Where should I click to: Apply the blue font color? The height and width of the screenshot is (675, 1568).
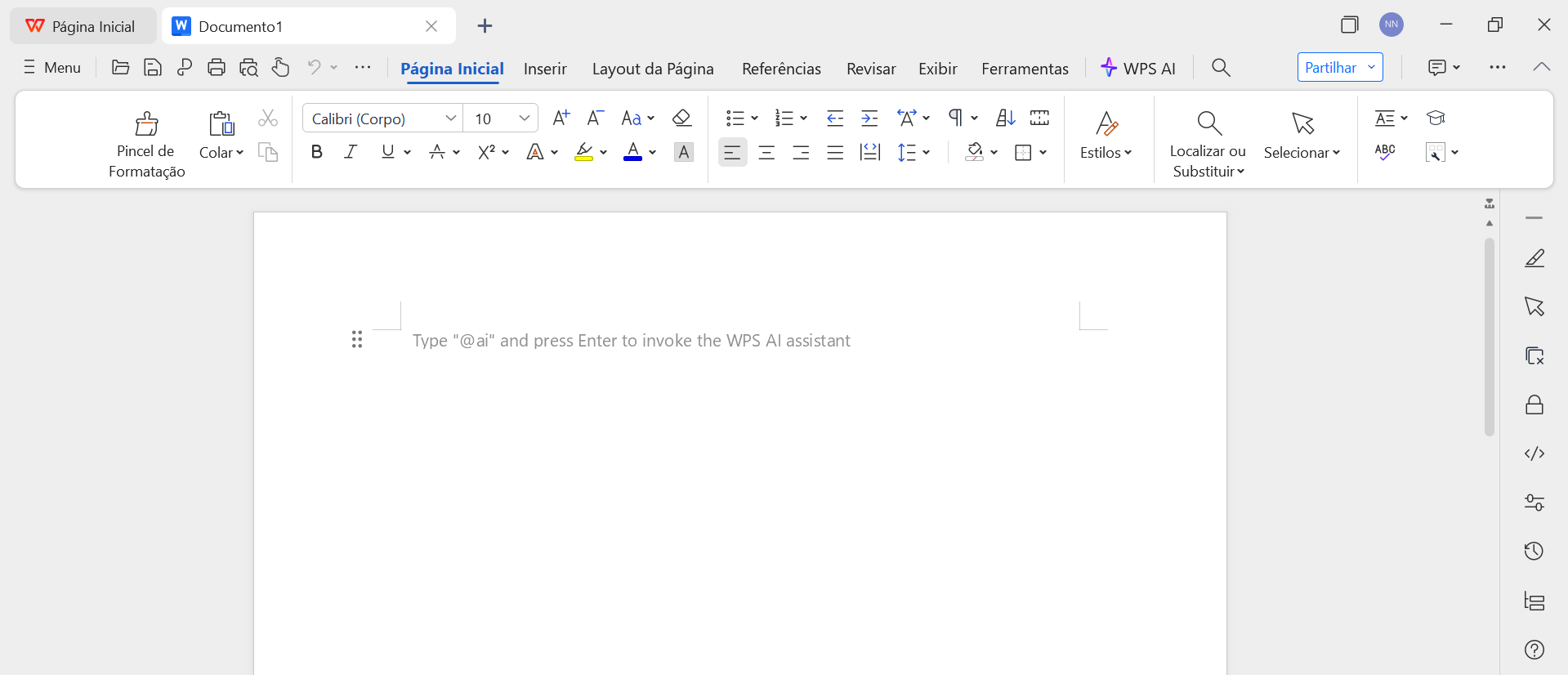[632, 152]
